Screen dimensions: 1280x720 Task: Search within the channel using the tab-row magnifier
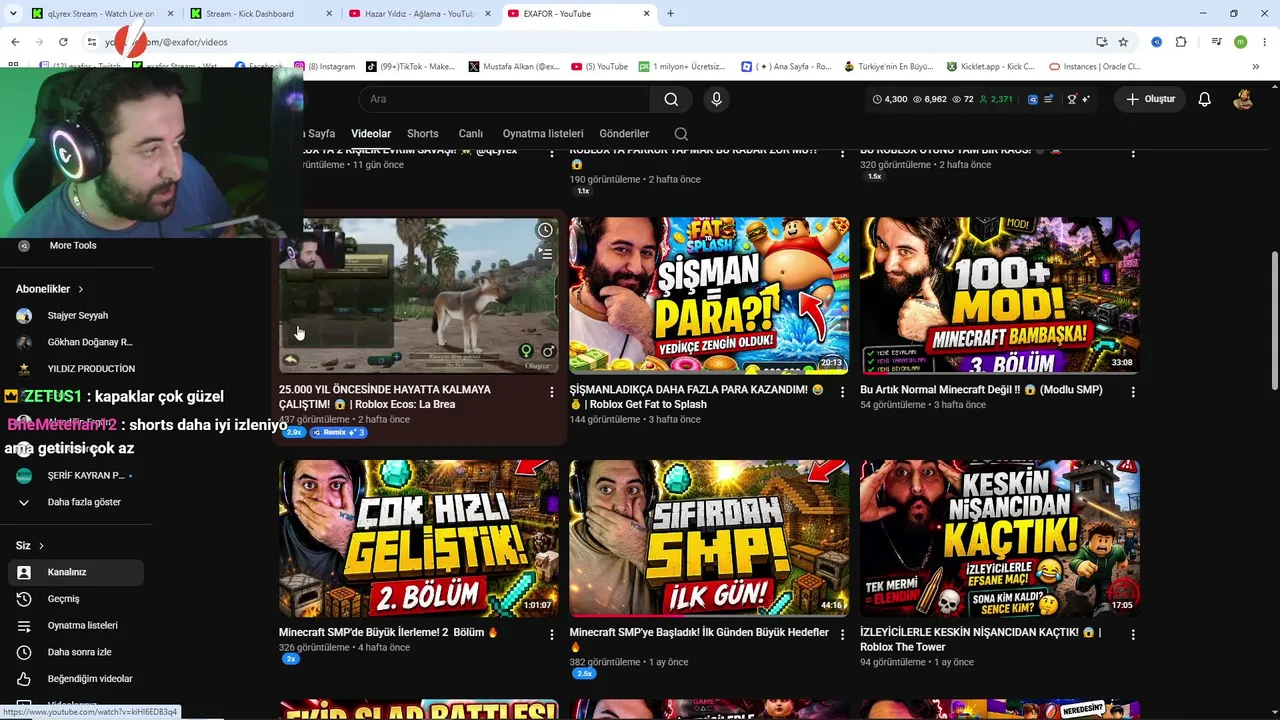(681, 134)
